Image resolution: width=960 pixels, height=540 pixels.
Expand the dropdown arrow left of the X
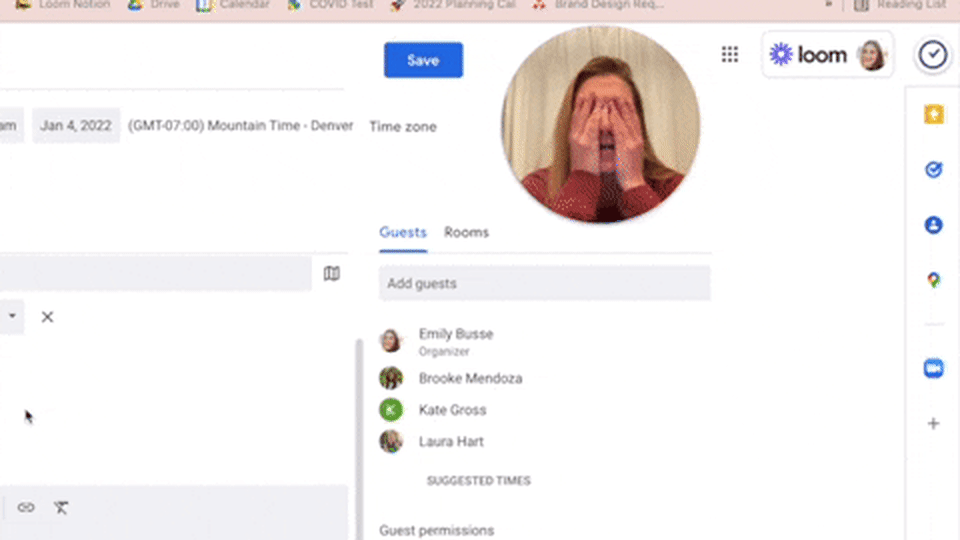point(12,316)
